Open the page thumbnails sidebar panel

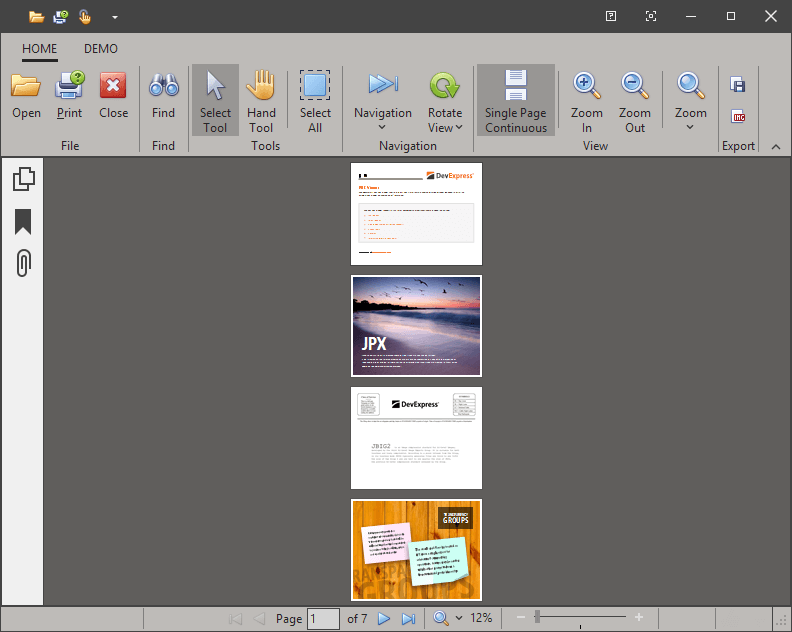(23, 179)
